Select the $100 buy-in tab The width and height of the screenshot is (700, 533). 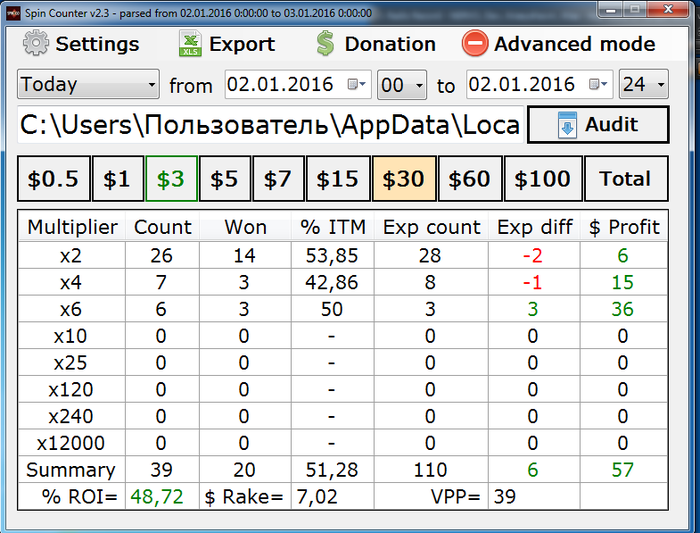(543, 179)
